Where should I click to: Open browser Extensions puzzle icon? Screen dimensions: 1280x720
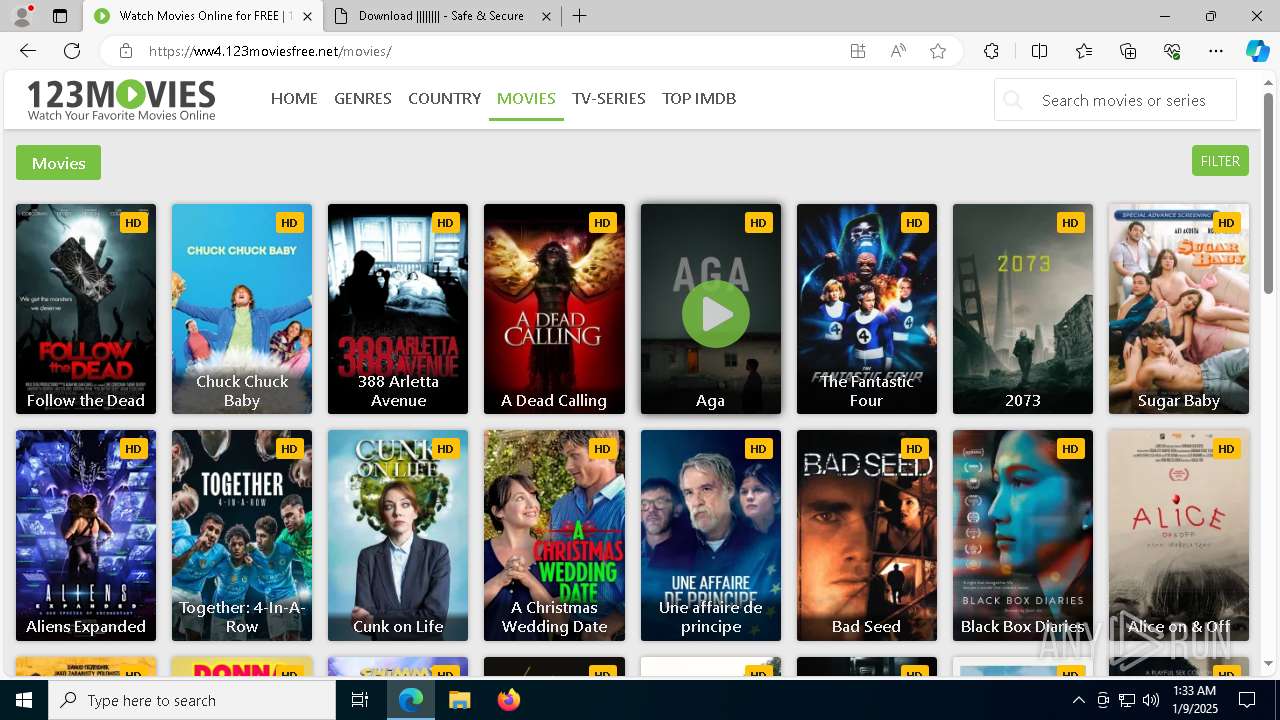point(991,51)
